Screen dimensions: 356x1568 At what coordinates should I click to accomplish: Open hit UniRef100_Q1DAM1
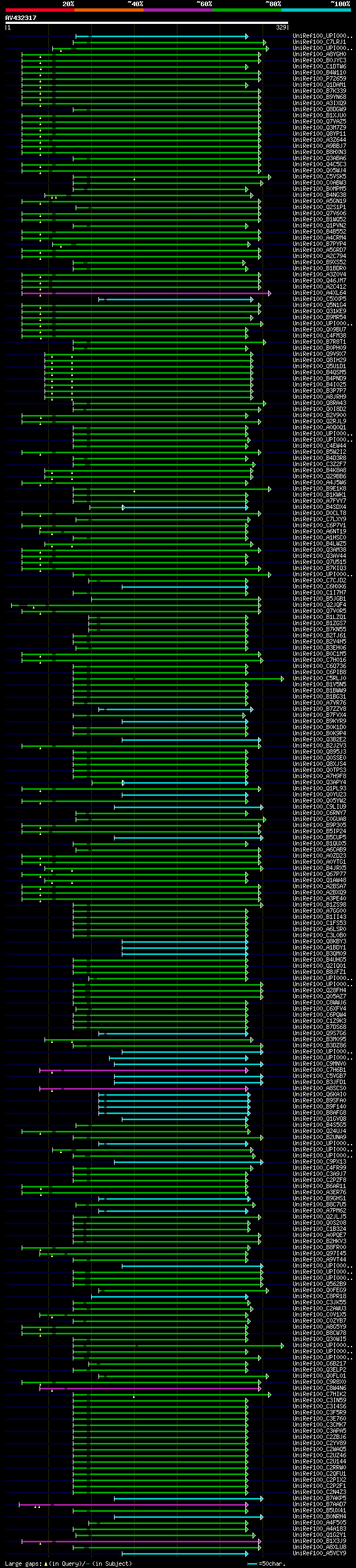pos(319,85)
